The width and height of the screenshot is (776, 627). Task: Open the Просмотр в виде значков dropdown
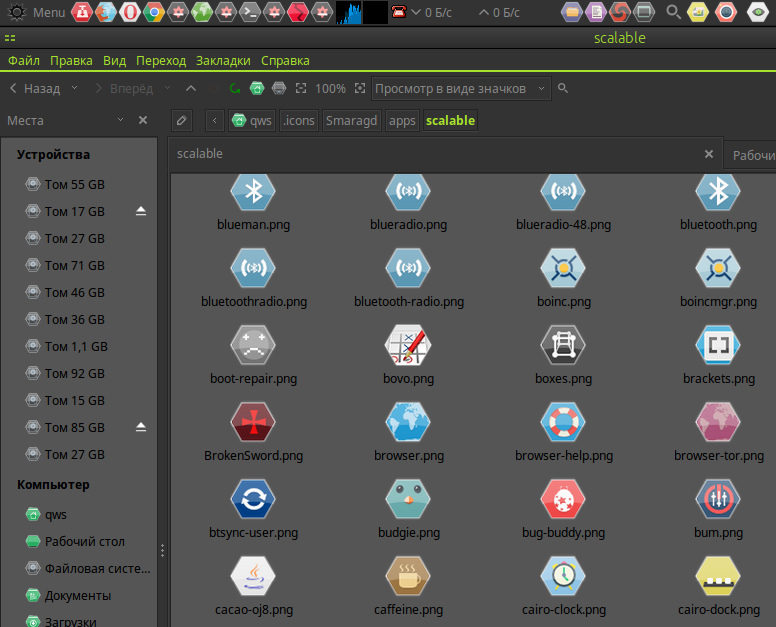461,89
